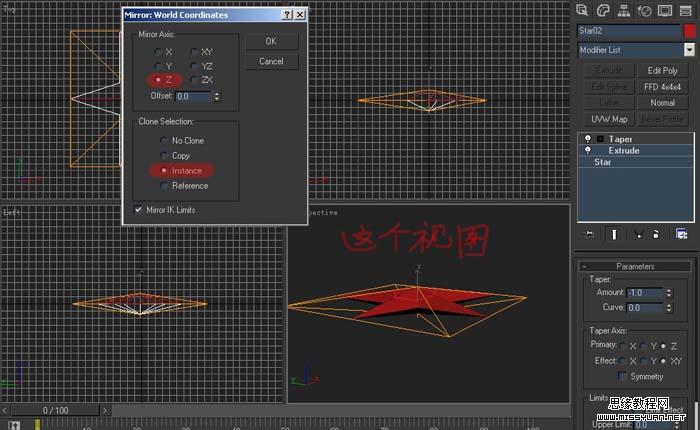Click next frame arrow on time slider

pyautogui.click(x=105, y=410)
